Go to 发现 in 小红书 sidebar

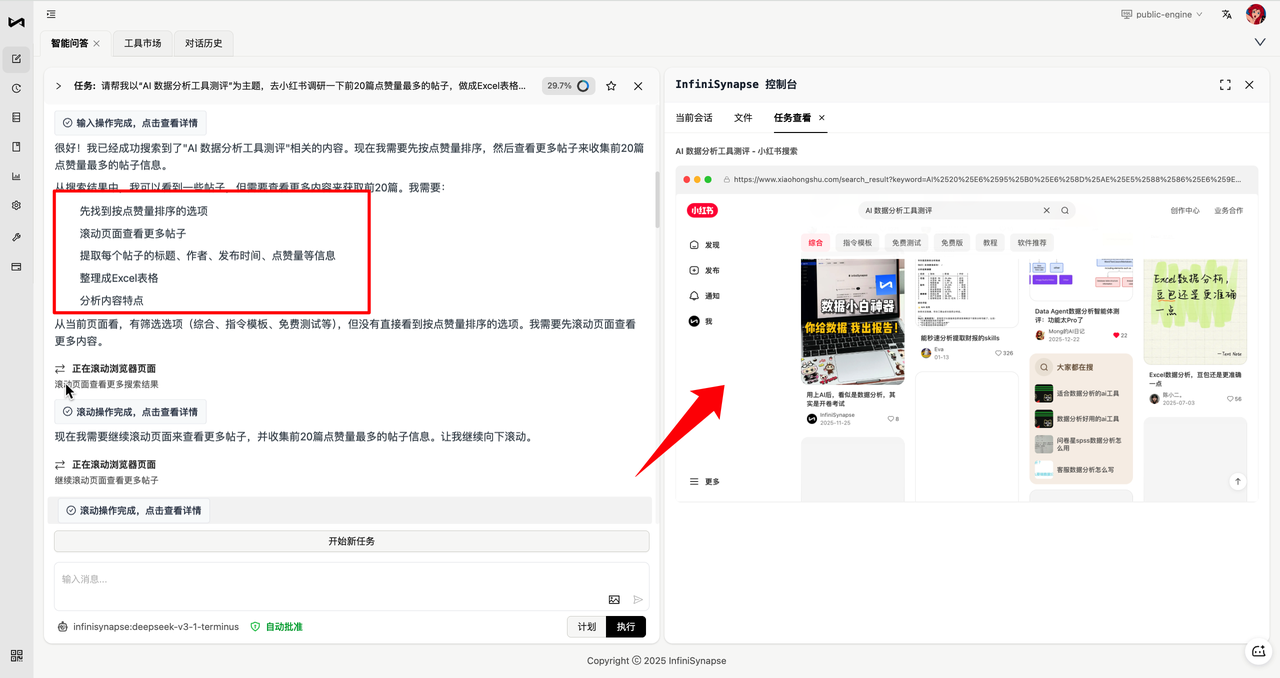705,245
